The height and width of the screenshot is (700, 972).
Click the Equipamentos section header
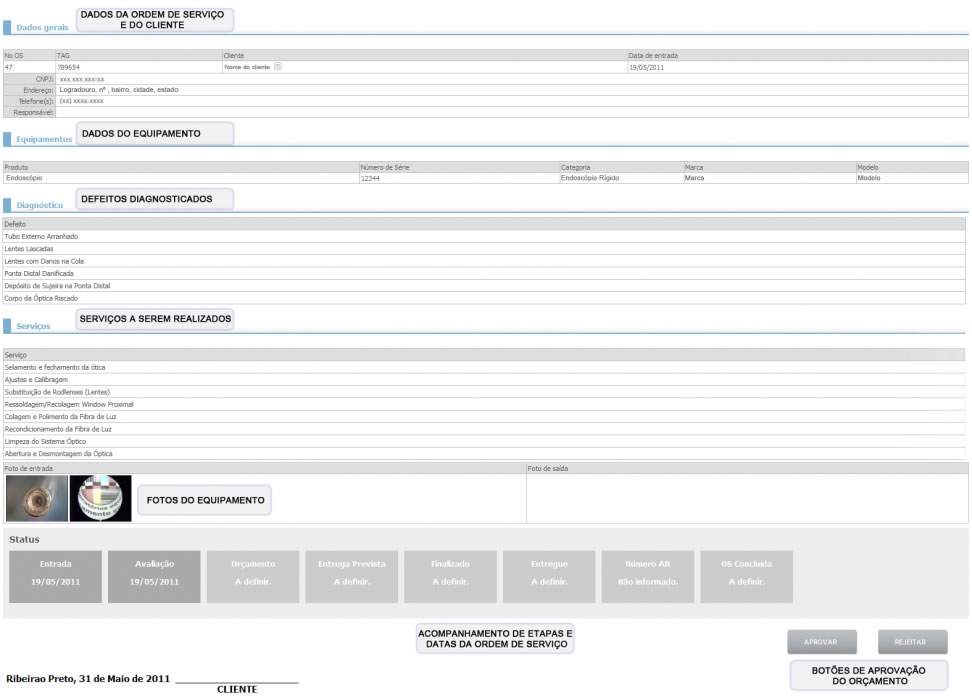(44, 141)
